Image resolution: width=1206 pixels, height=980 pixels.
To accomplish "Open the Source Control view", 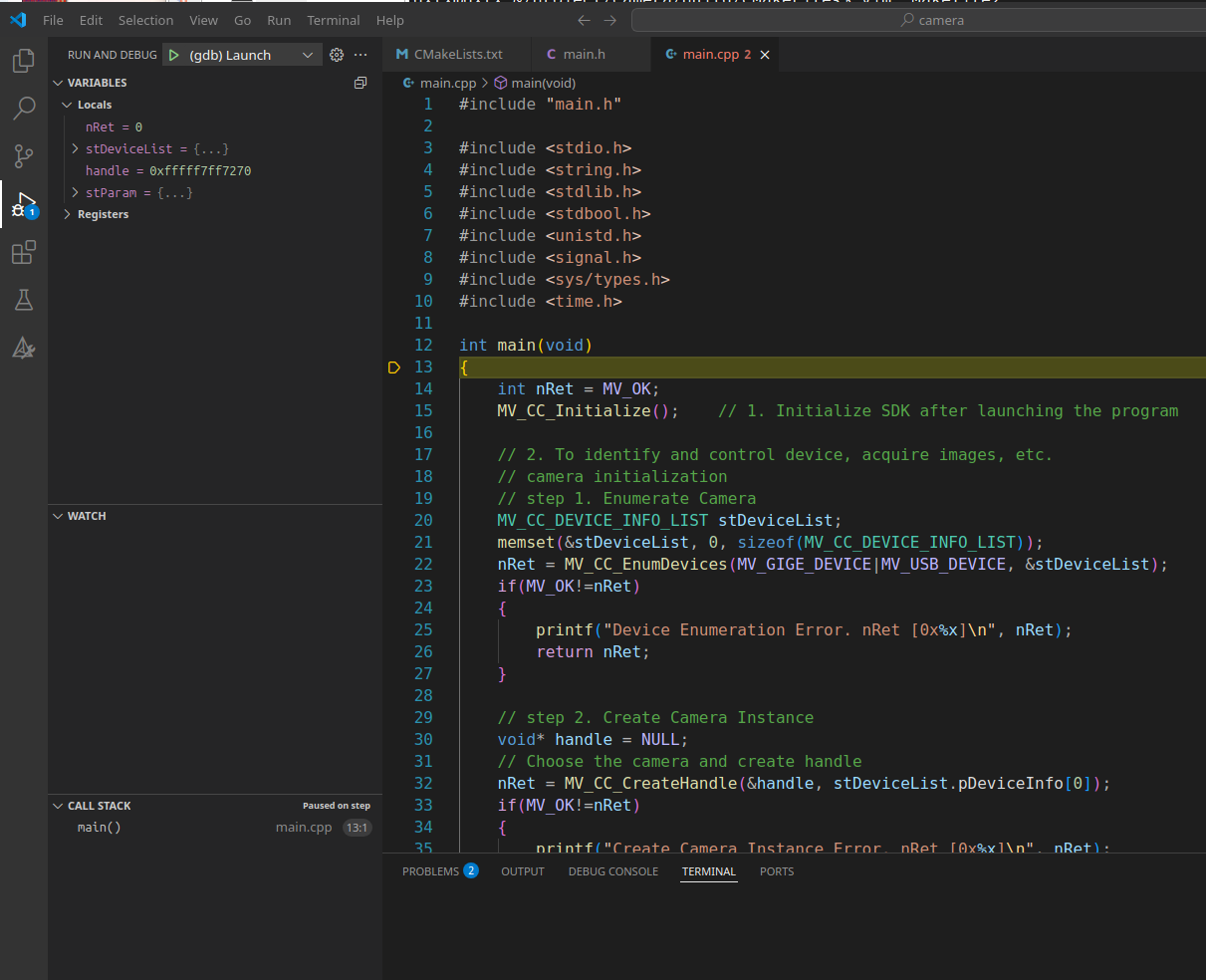I will pos(23,156).
